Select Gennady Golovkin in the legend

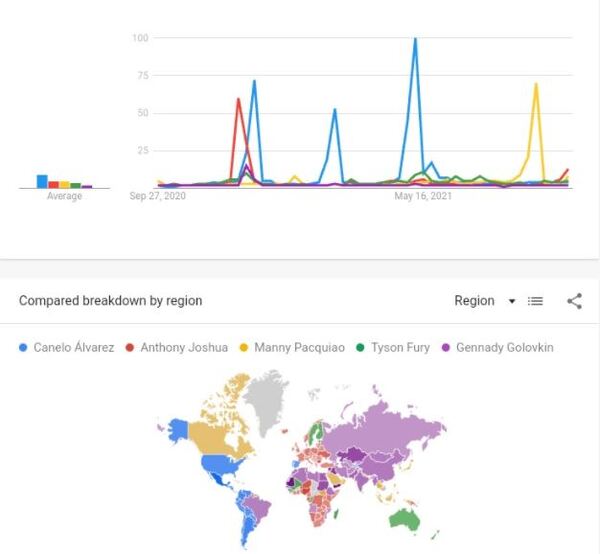504,348
